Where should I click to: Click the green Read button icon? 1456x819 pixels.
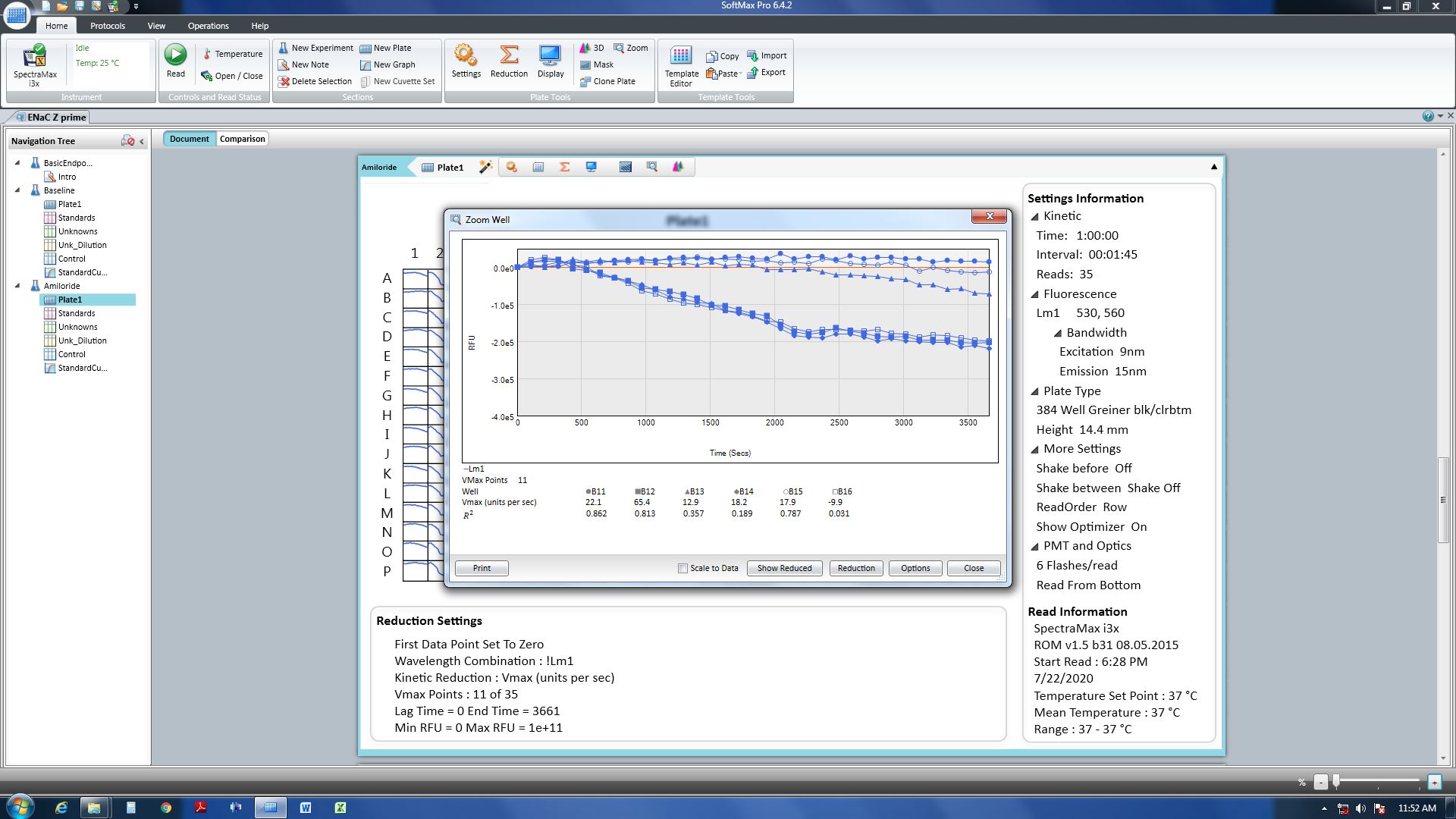coord(175,55)
